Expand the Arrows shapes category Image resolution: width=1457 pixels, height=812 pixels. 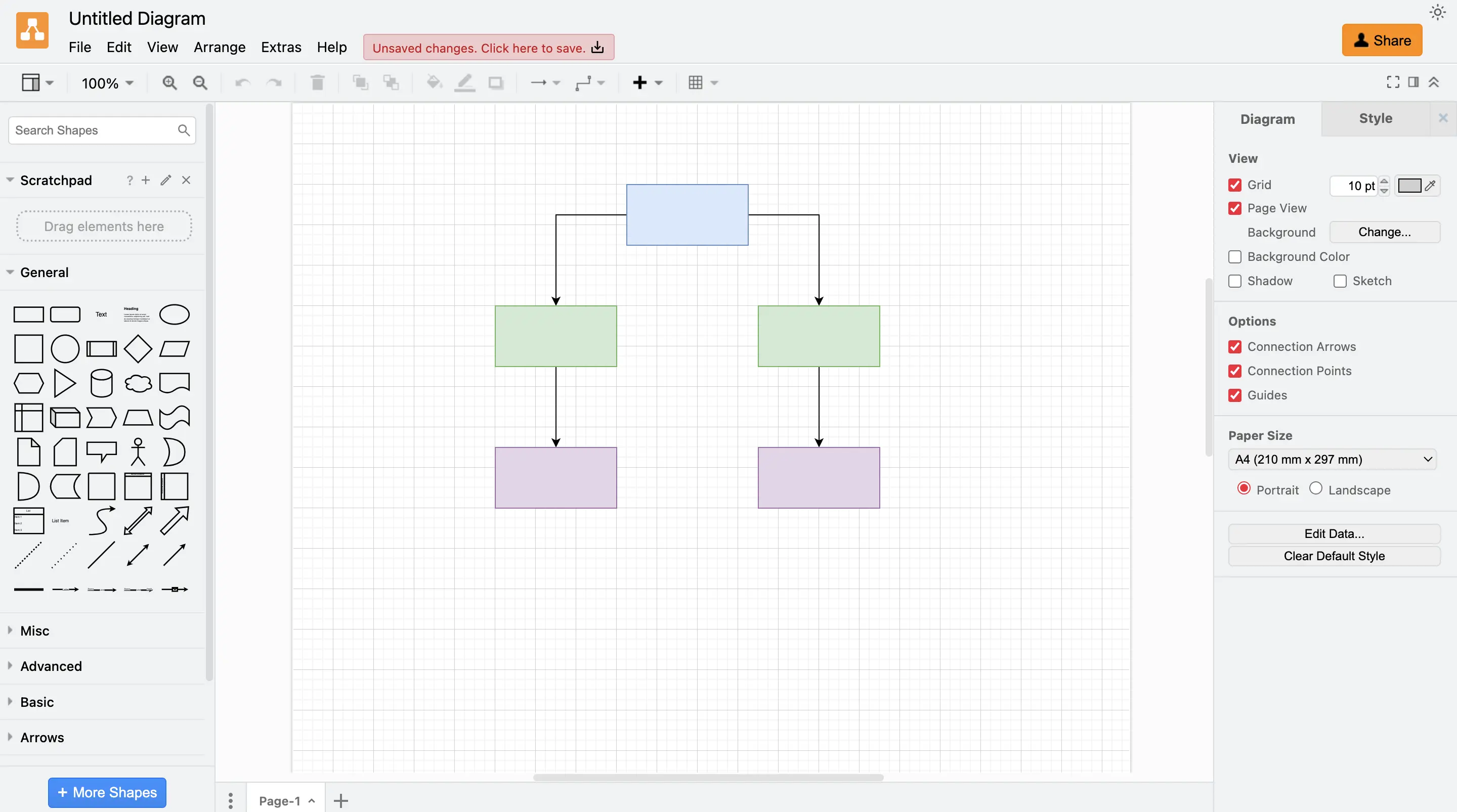coord(41,737)
